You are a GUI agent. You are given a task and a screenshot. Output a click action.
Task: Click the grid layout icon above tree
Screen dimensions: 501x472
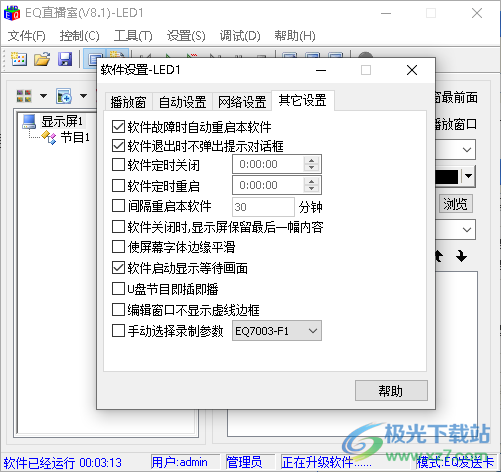coord(24,96)
